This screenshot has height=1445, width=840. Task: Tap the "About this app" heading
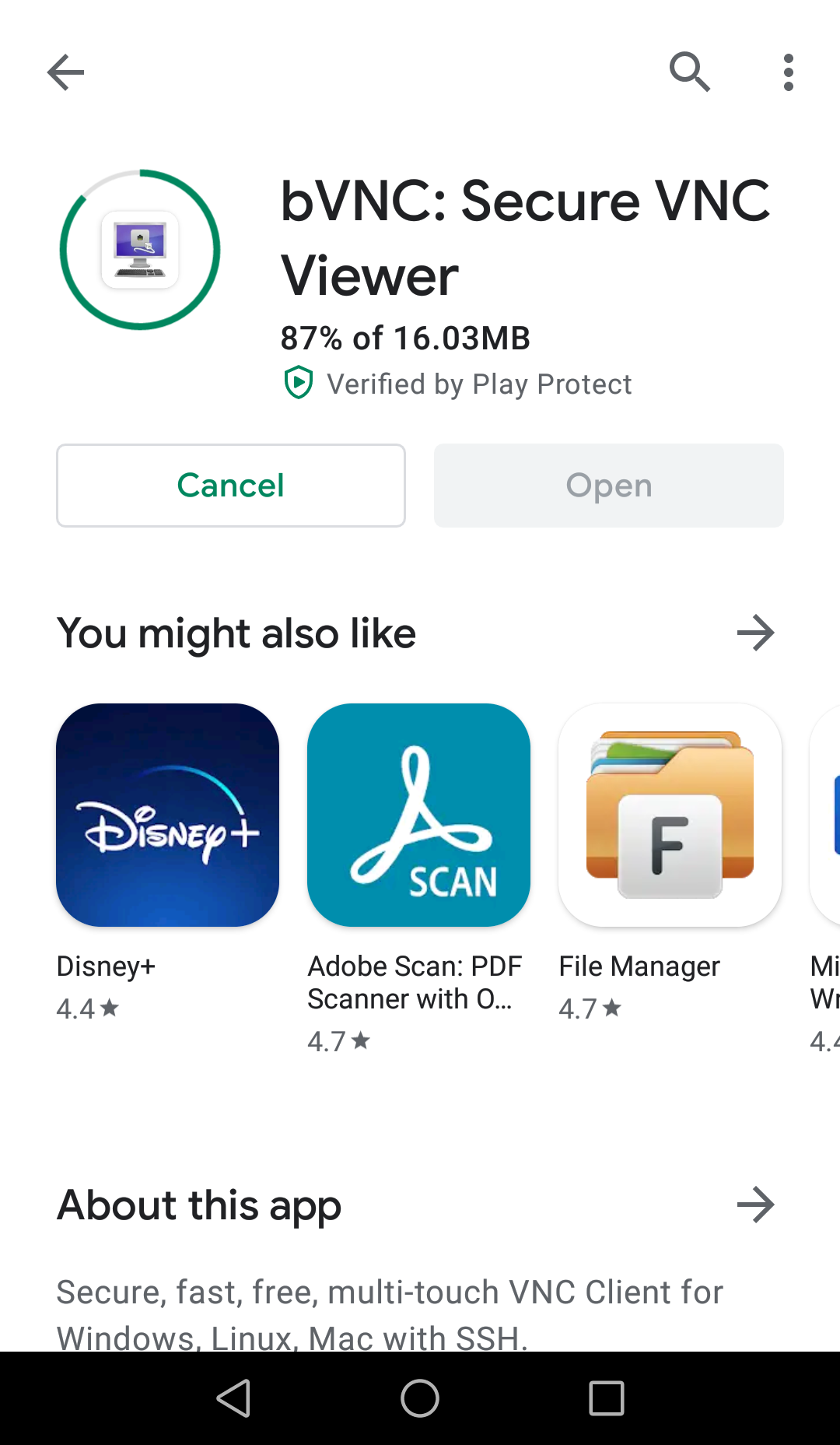pos(199,1205)
